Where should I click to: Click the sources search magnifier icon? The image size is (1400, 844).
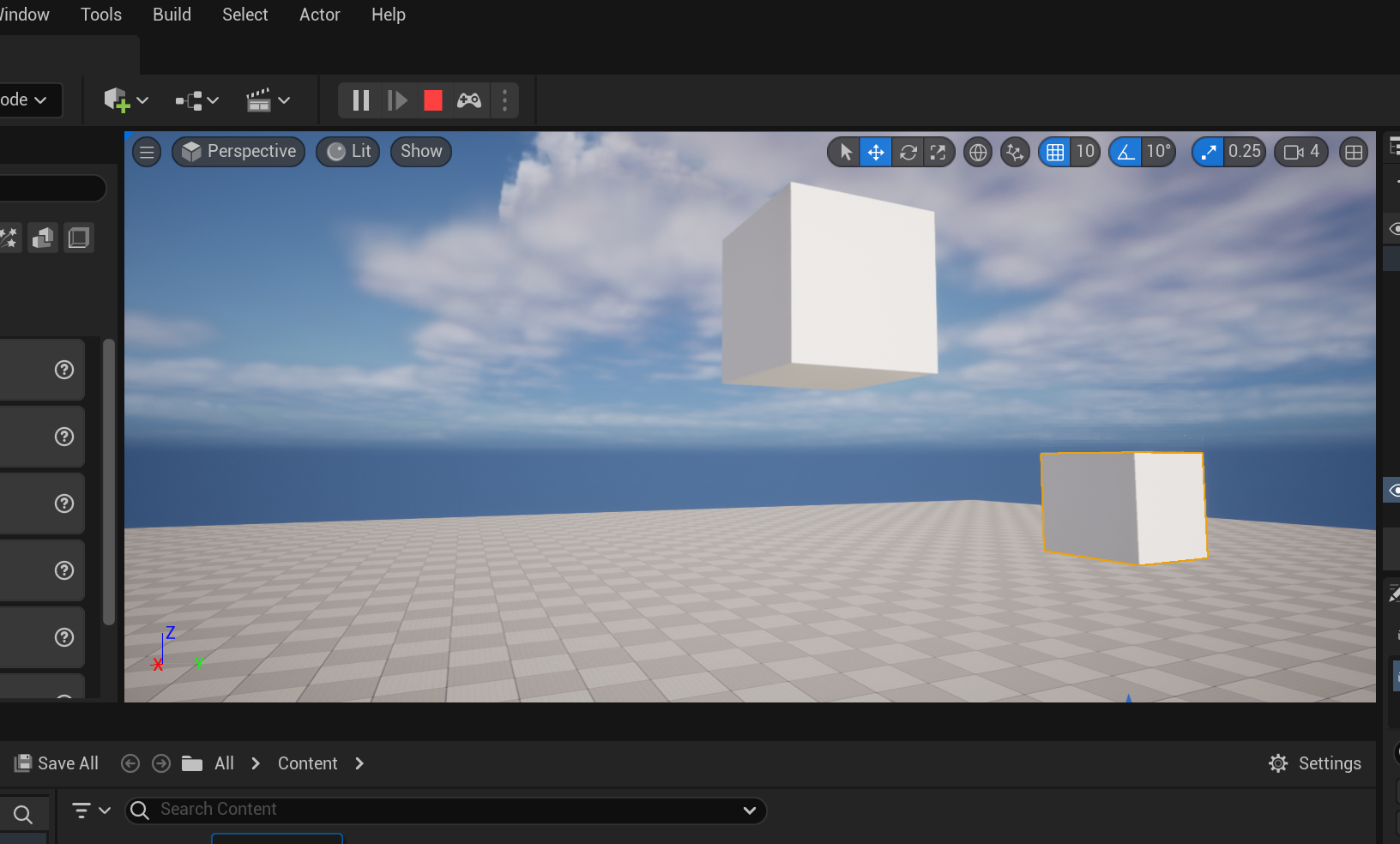tap(23, 815)
